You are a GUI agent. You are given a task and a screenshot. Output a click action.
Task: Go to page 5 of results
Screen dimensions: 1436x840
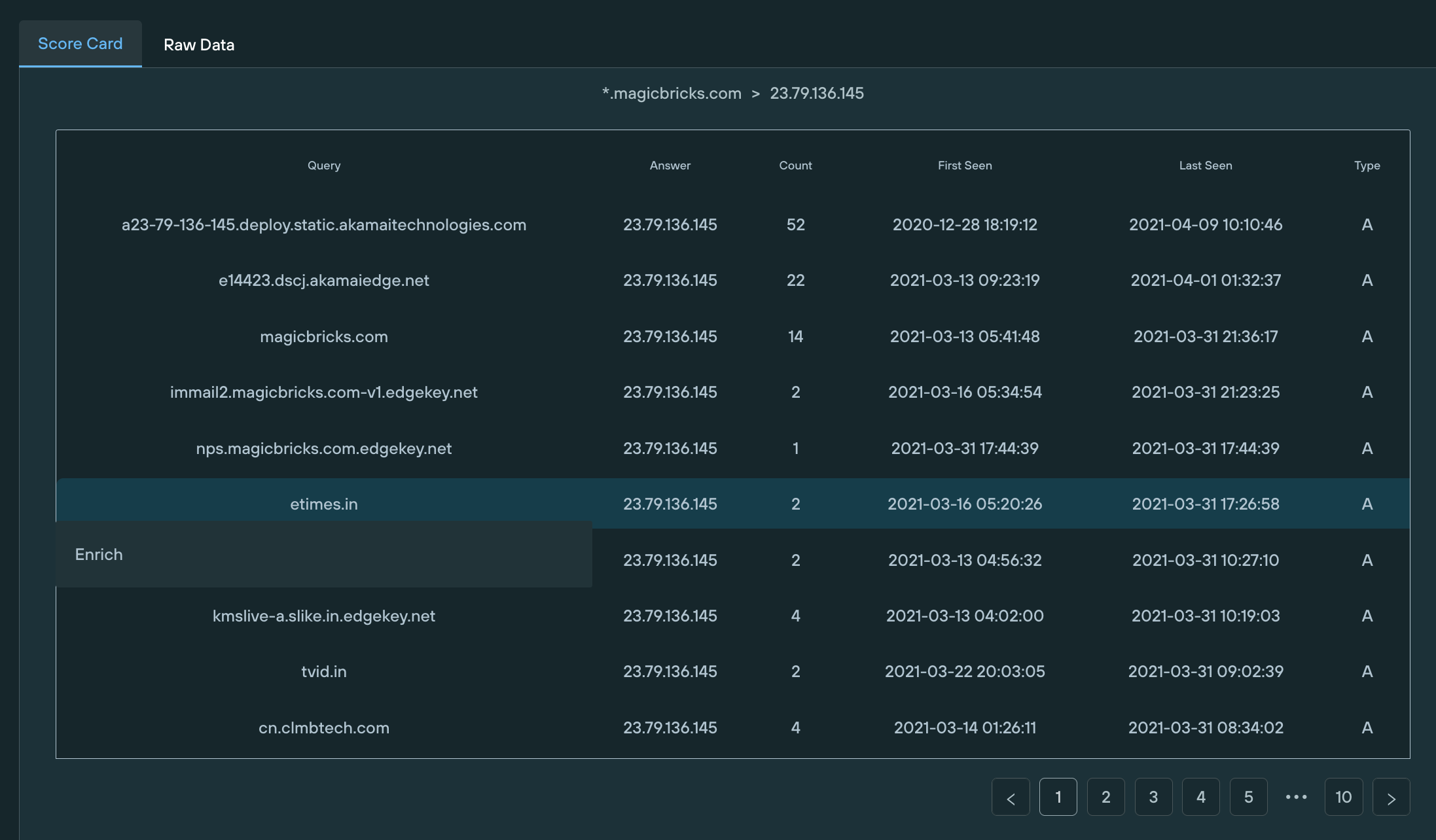pos(1248,797)
